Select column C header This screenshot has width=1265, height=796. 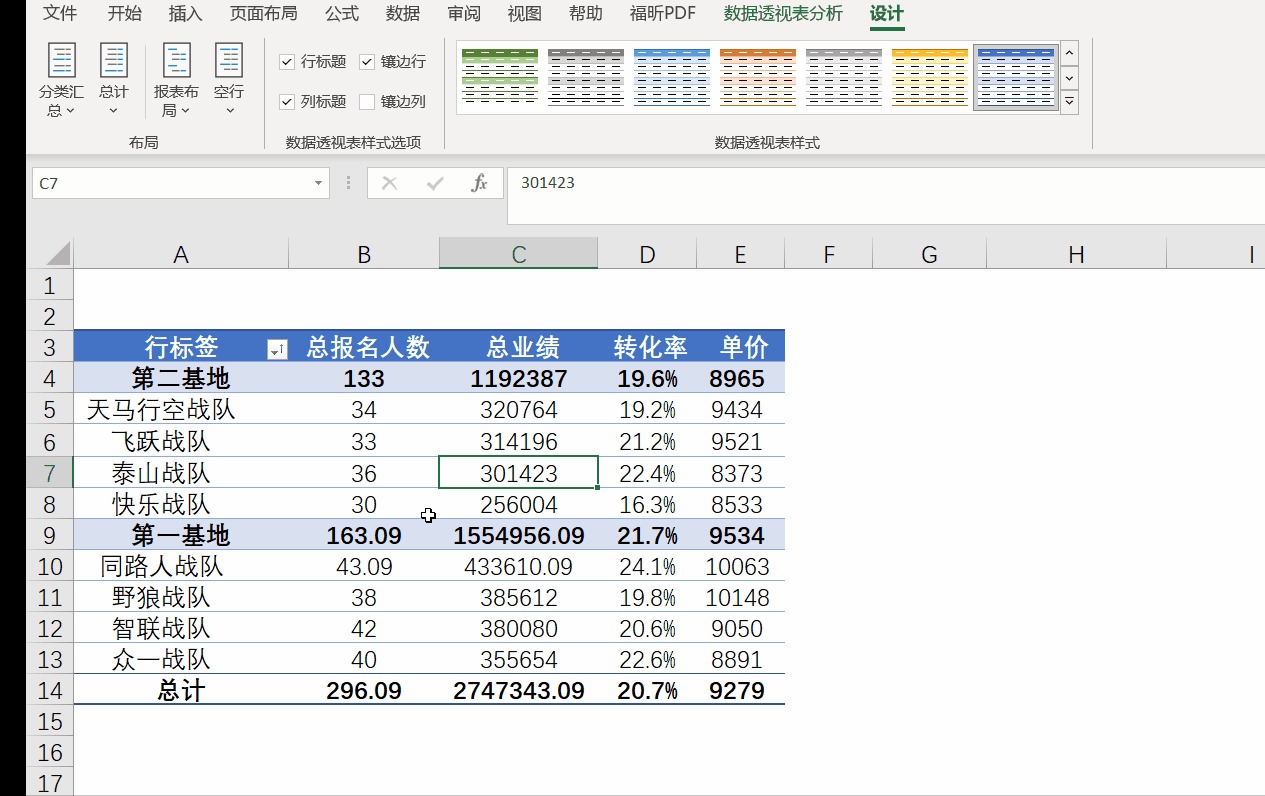pyautogui.click(x=519, y=254)
